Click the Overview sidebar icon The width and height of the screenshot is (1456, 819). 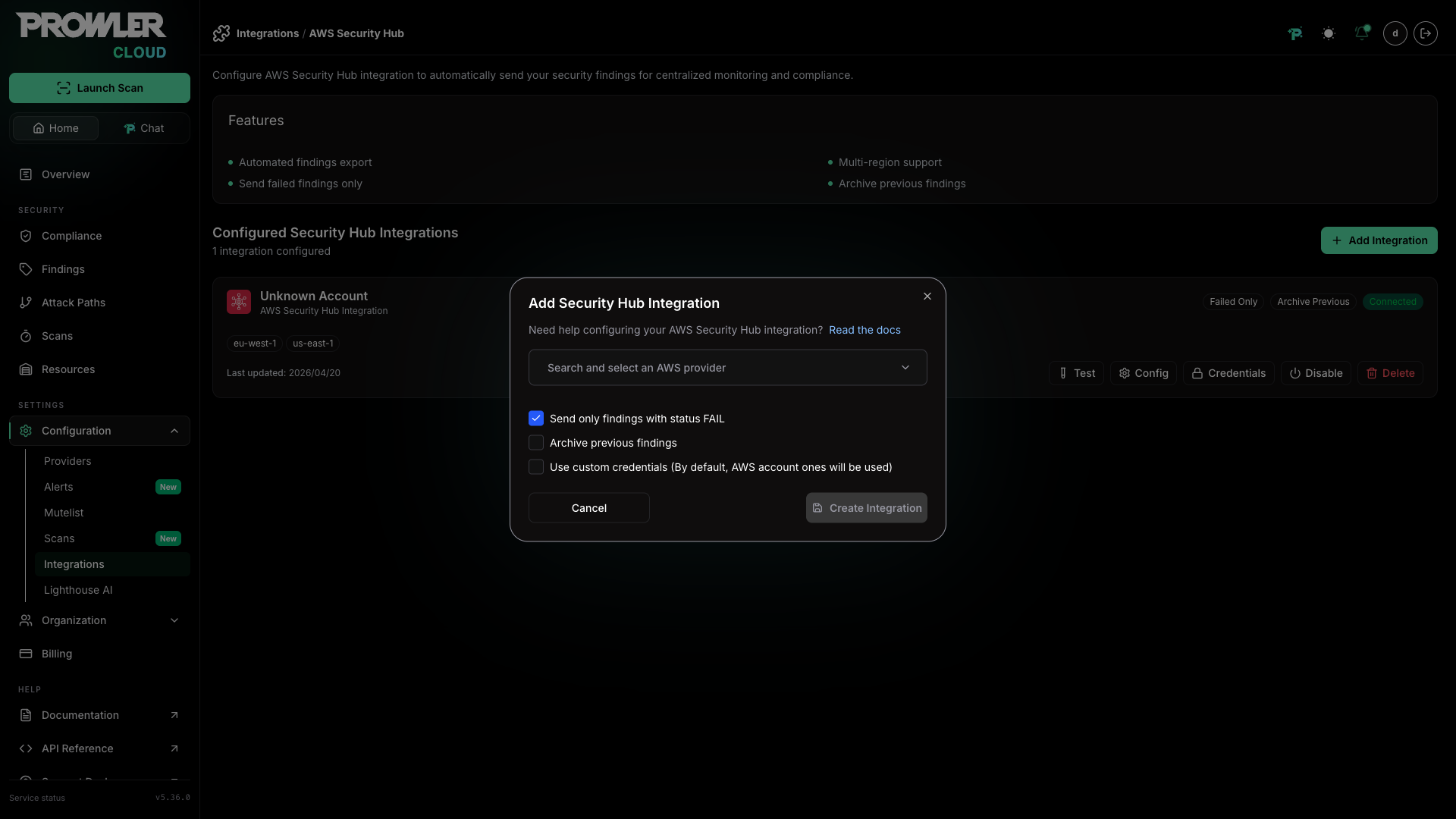(26, 174)
